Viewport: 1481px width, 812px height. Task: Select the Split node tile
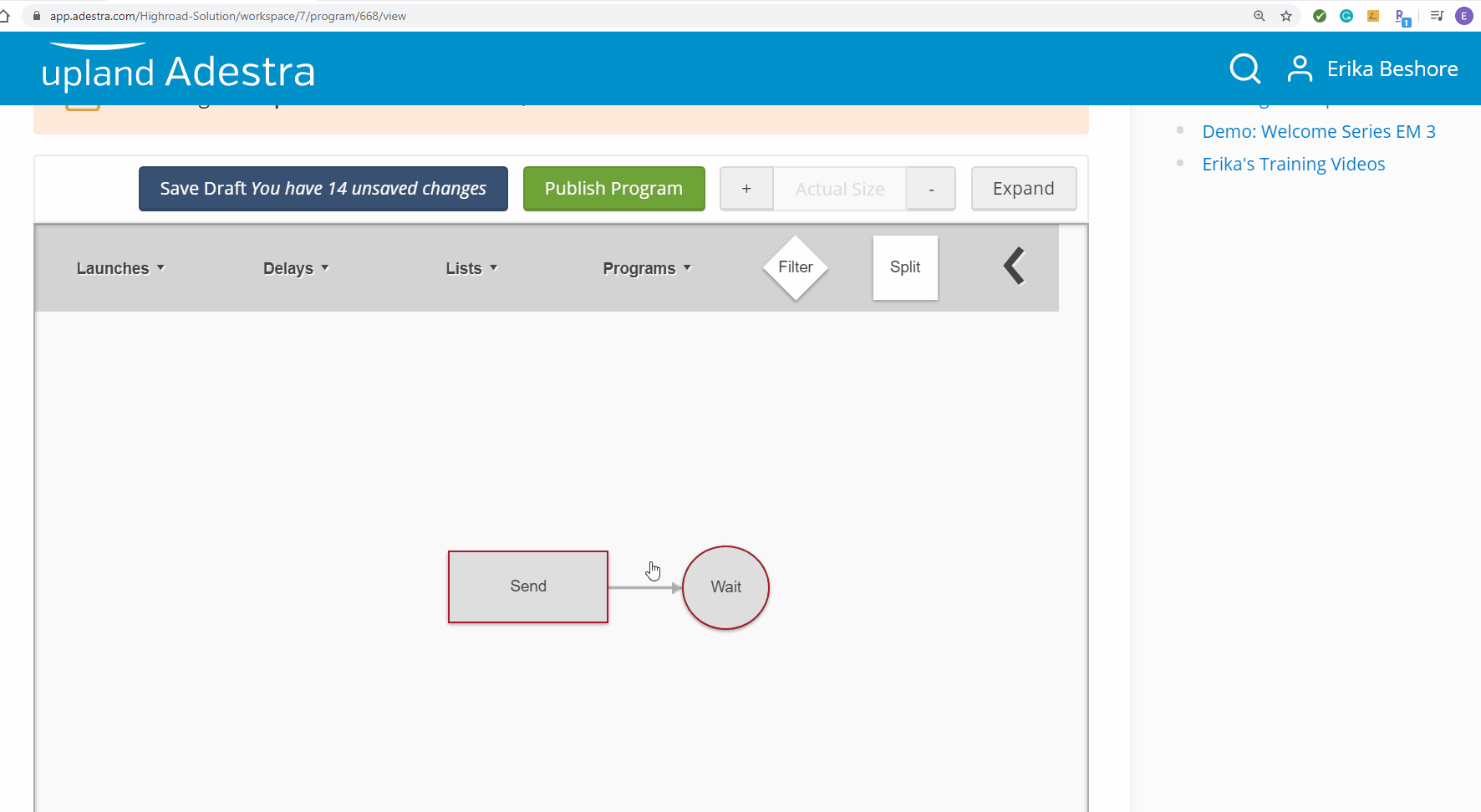click(905, 267)
